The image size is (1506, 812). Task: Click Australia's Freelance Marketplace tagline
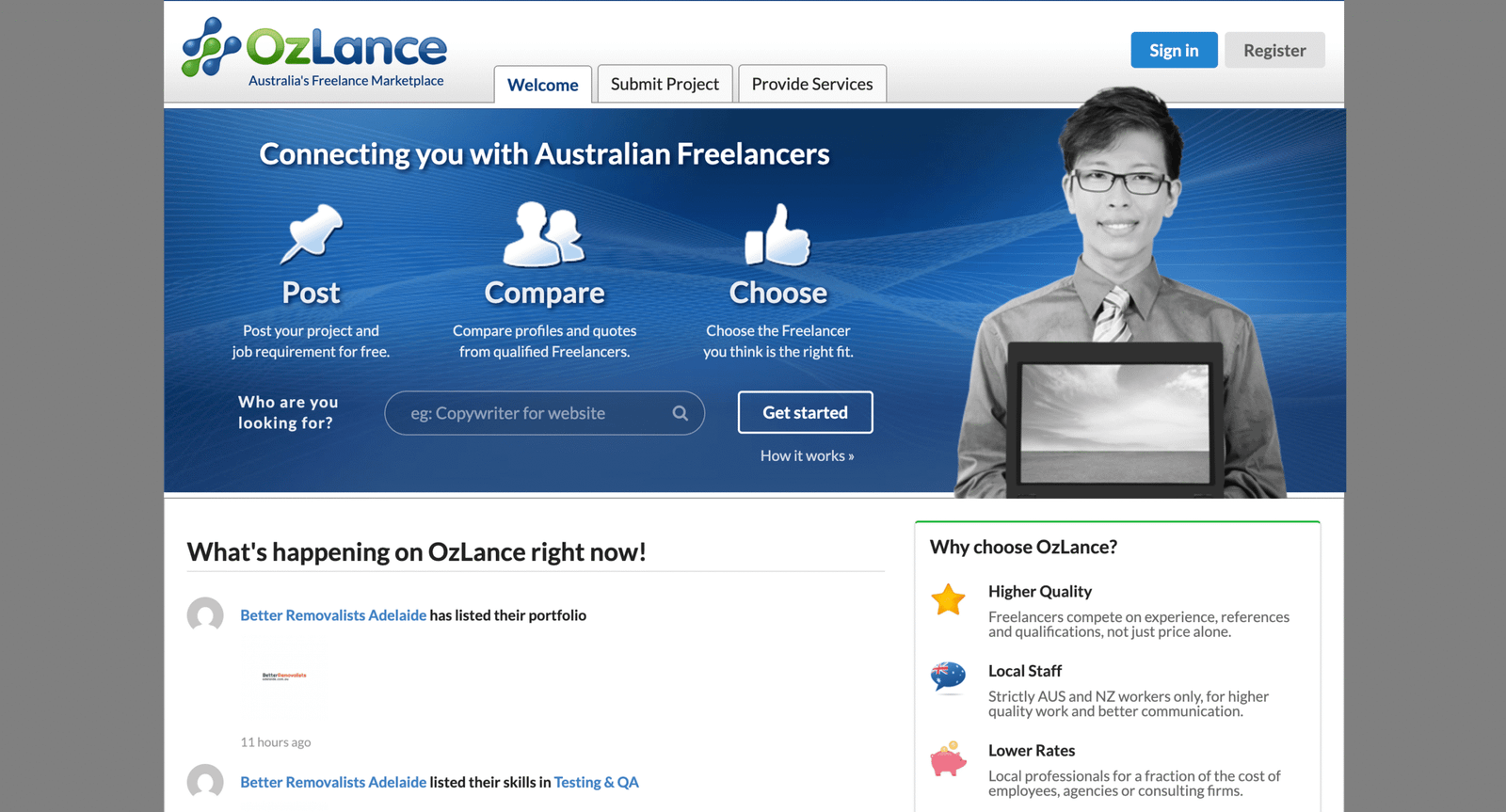tap(345, 81)
